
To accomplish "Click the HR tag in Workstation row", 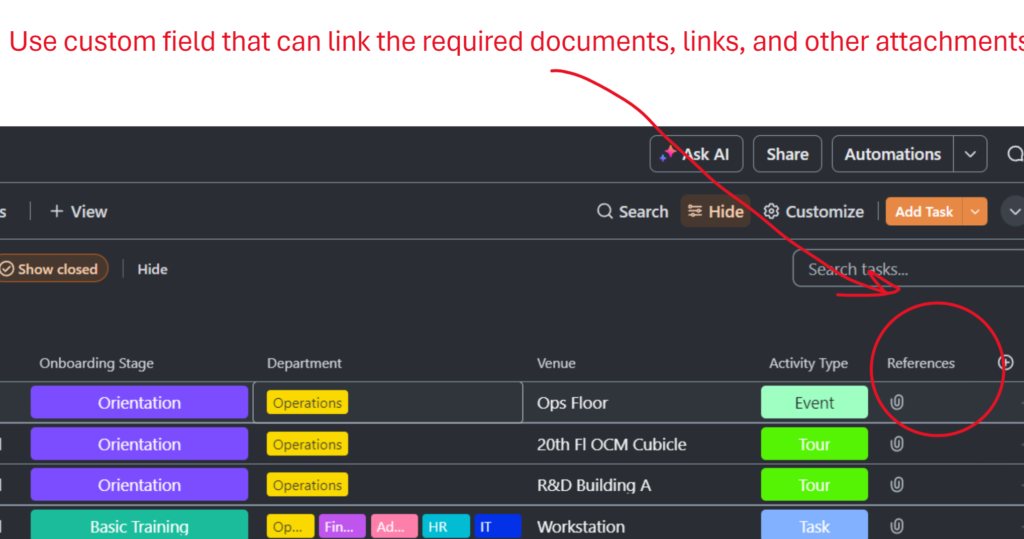I will (x=446, y=527).
